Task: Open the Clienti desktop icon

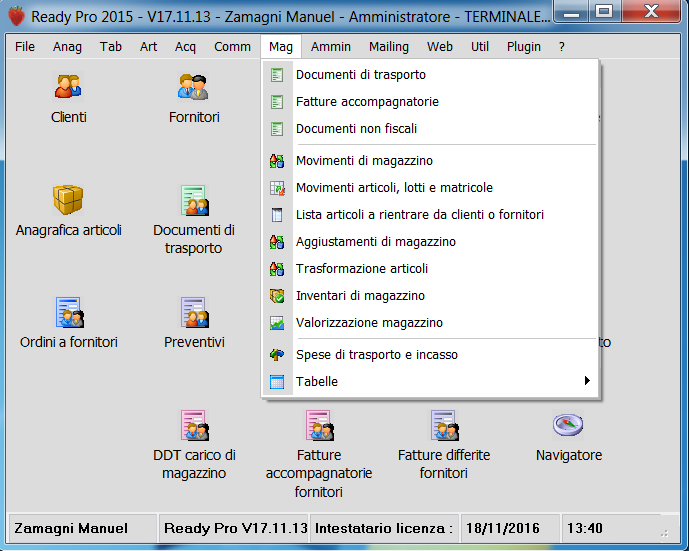Action: coord(68,86)
